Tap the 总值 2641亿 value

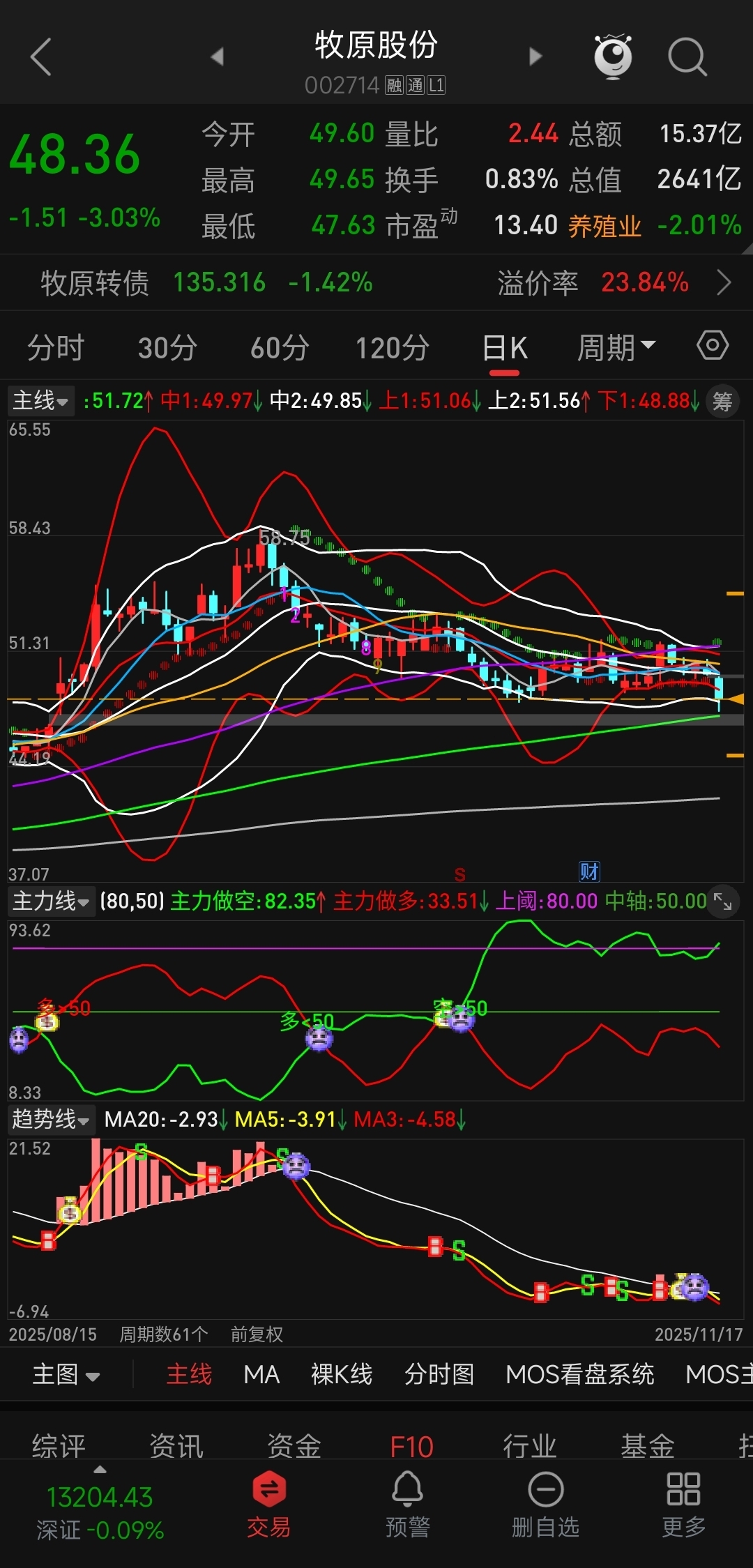699,179
